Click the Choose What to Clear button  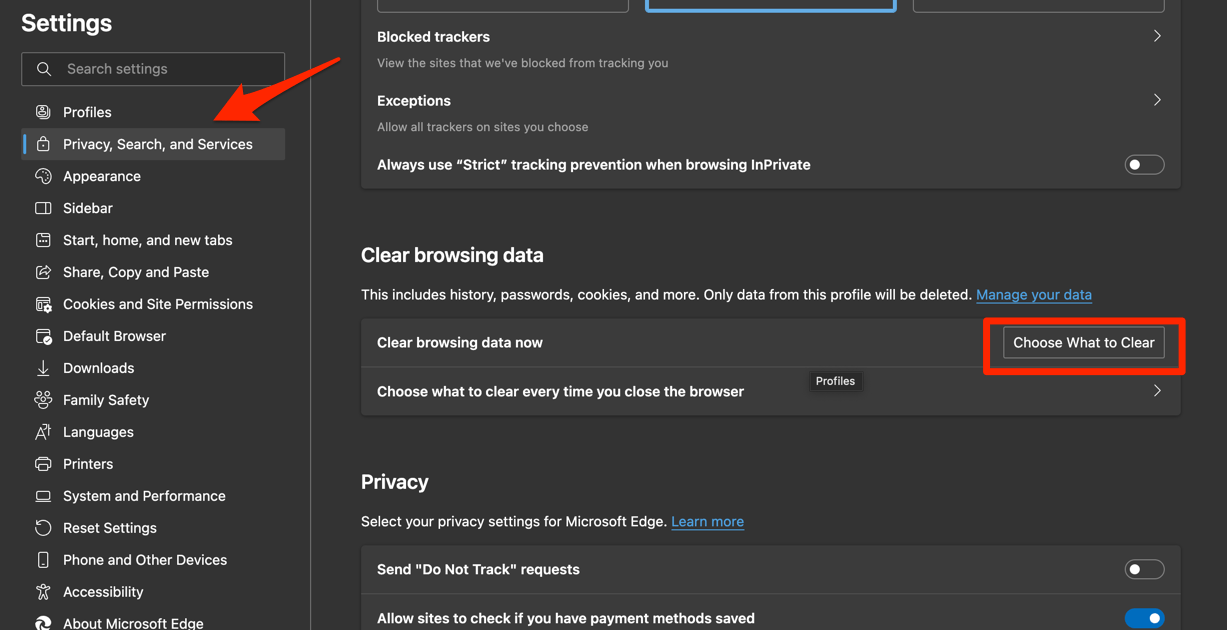tap(1084, 343)
